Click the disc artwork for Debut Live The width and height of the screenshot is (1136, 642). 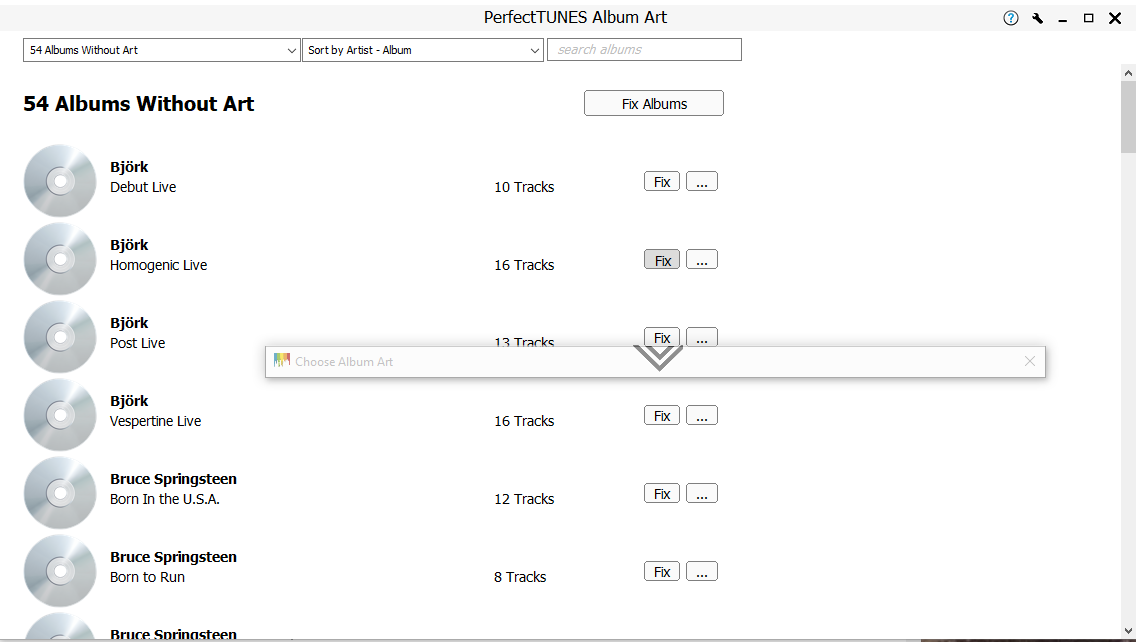tap(60, 181)
